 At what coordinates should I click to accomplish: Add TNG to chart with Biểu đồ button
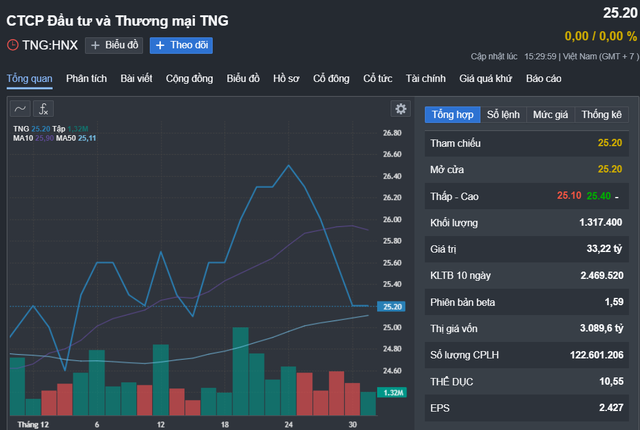pyautogui.click(x=114, y=45)
